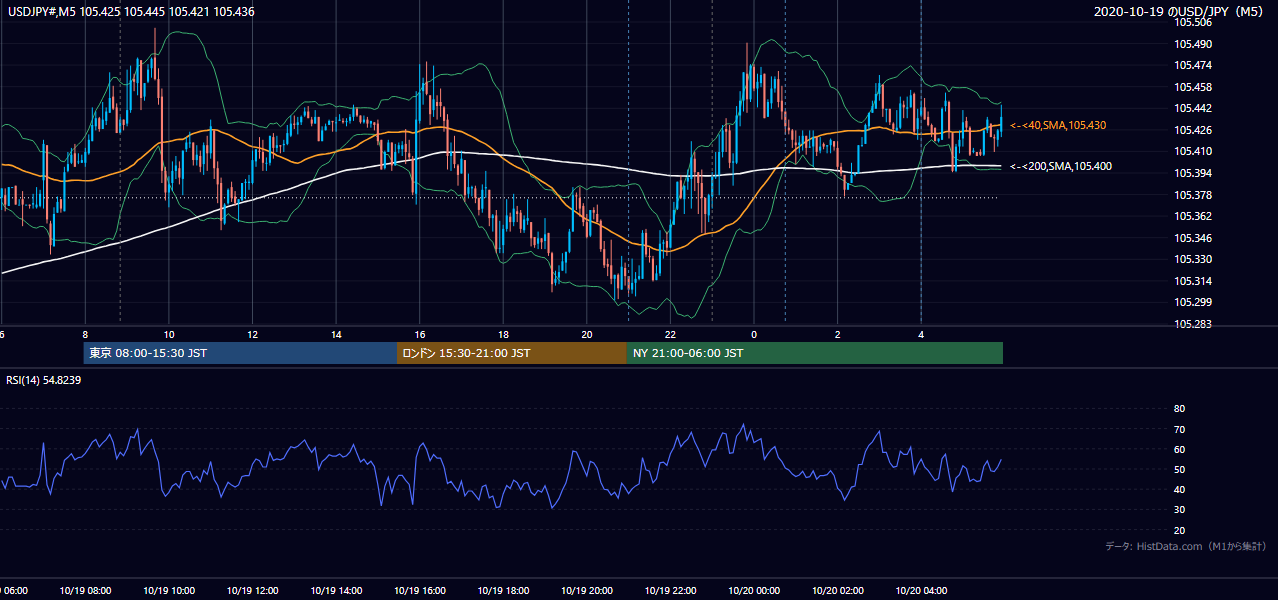Pick price axis value 105.458
Image resolution: width=1278 pixels, height=600 pixels.
[1193, 87]
